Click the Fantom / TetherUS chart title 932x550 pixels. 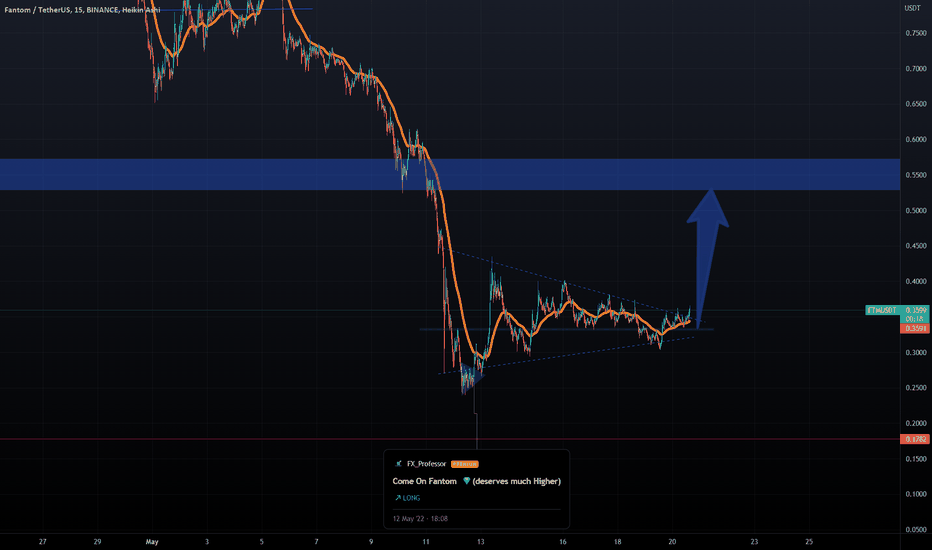coord(82,10)
